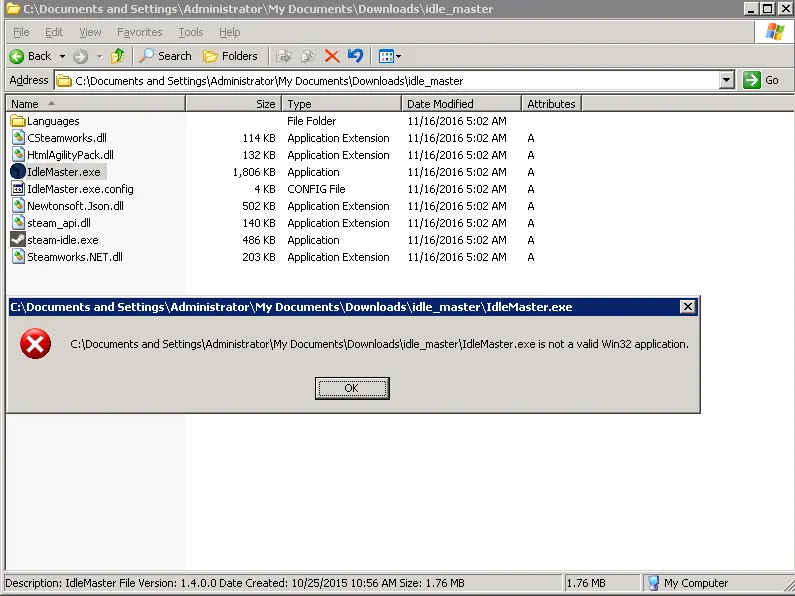The height and width of the screenshot is (596, 795).
Task: Select the Languages folder icon
Action: click(x=18, y=121)
